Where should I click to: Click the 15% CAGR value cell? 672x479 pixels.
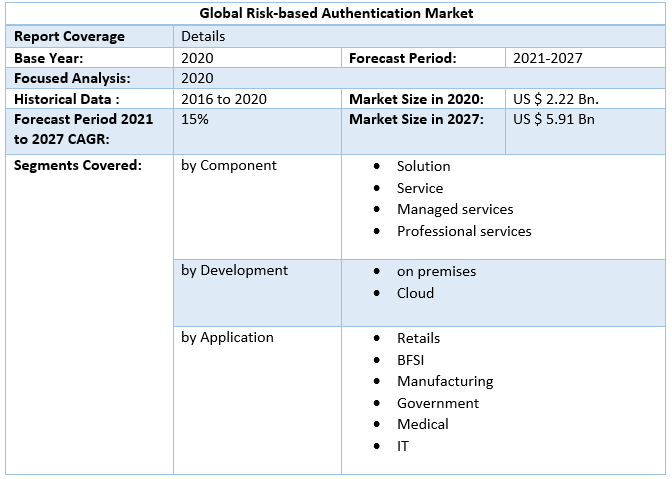194,120
